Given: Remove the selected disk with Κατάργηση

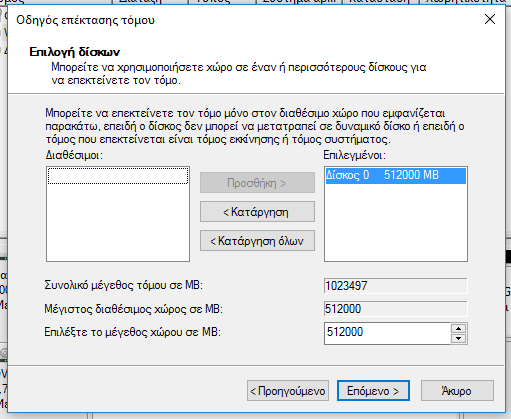Looking at the screenshot, I should coord(257,212).
